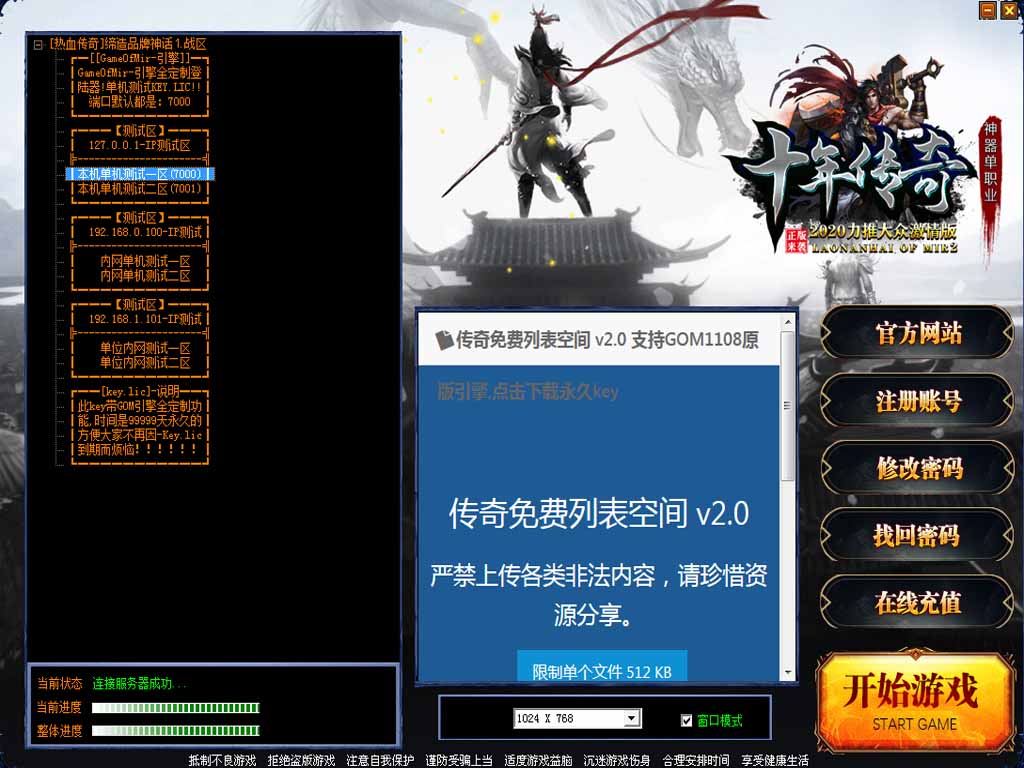This screenshot has width=1024, height=768.
Task: Open 注册账号 account registration
Action: 918,401
